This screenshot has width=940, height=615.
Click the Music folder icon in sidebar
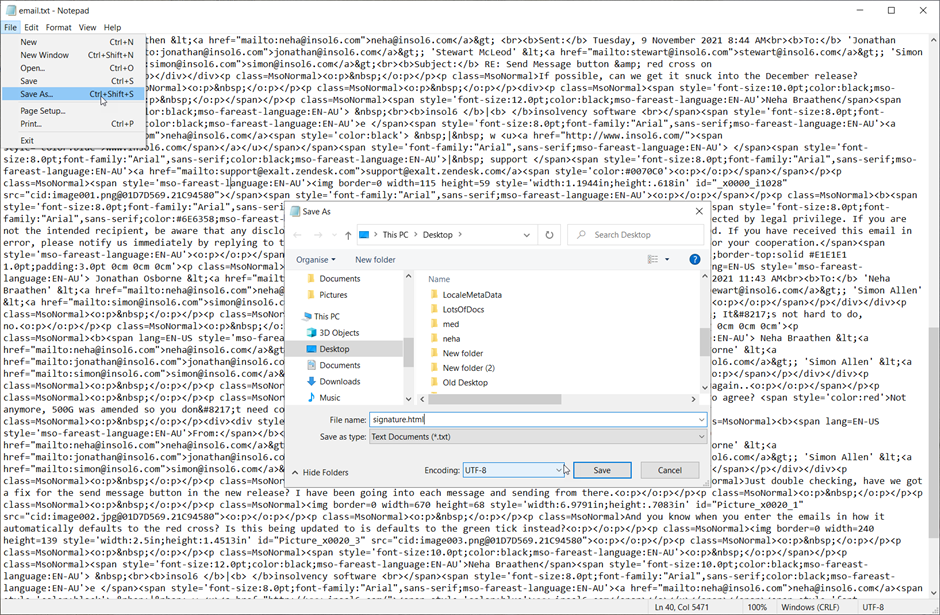tap(311, 398)
